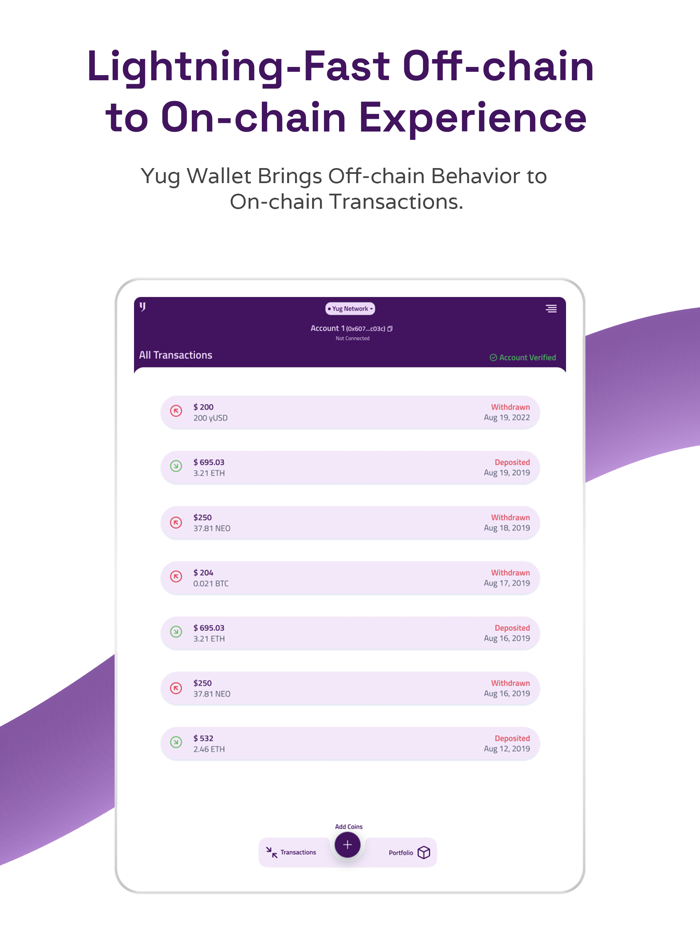The image size is (700, 934).
Task: Click the withdrawn icon on the $204 BTC row
Action: (x=174, y=578)
